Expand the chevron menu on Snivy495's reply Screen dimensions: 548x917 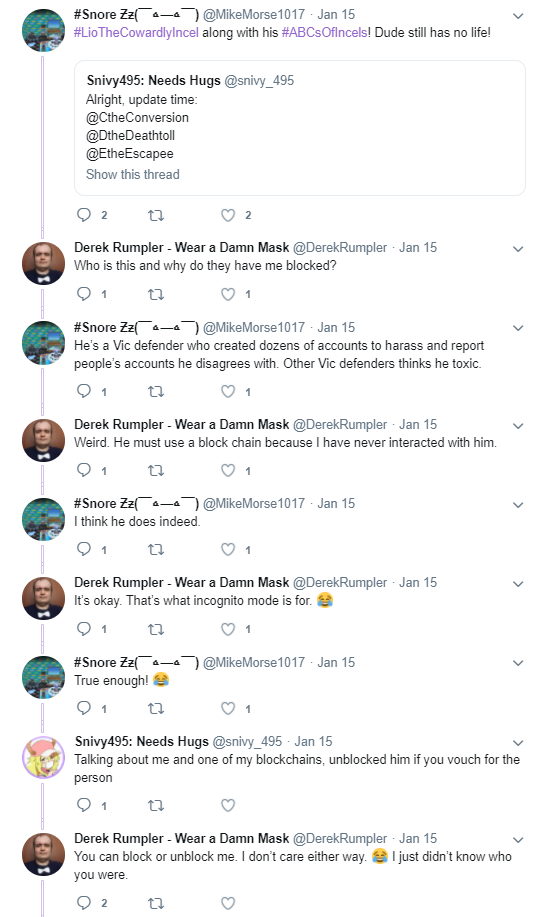coord(518,743)
